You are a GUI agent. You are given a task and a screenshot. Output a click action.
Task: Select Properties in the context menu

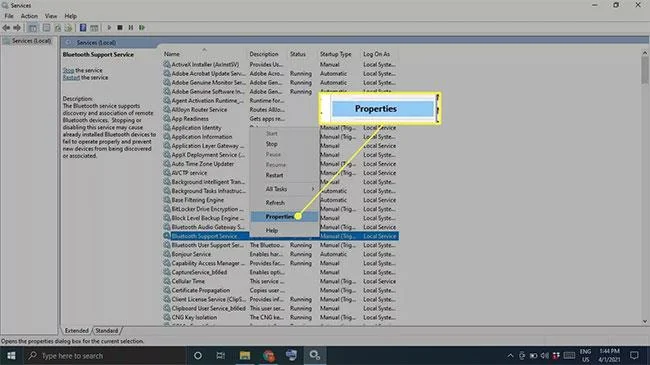coord(284,217)
